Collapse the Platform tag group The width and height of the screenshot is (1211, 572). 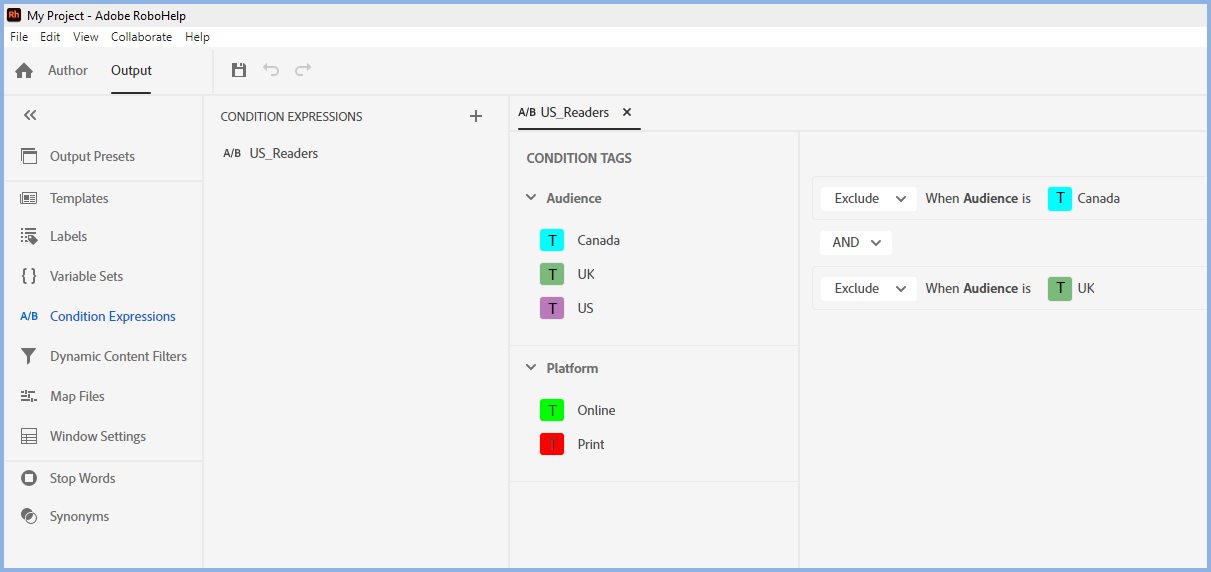click(531, 368)
